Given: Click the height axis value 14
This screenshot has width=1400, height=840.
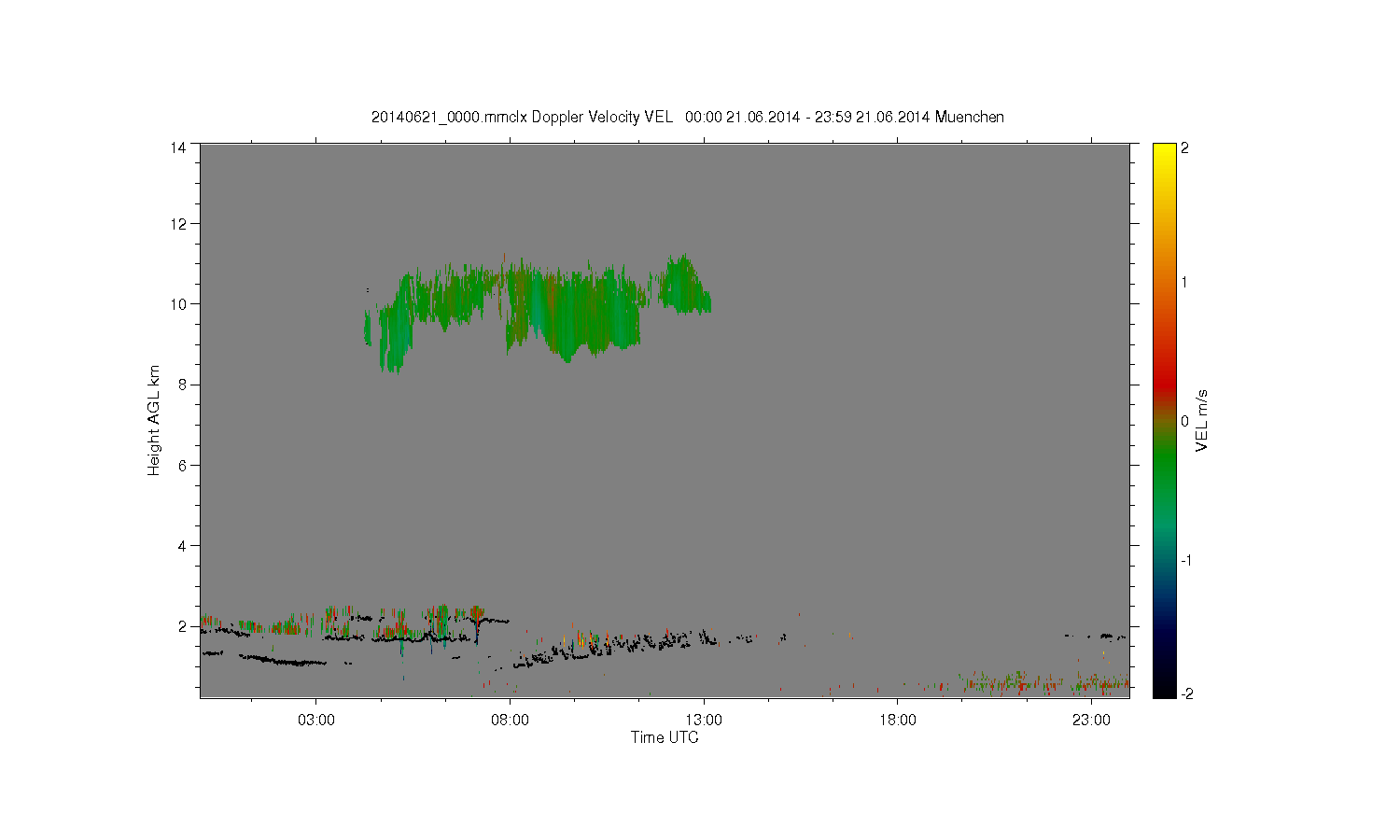Looking at the screenshot, I should [178, 147].
